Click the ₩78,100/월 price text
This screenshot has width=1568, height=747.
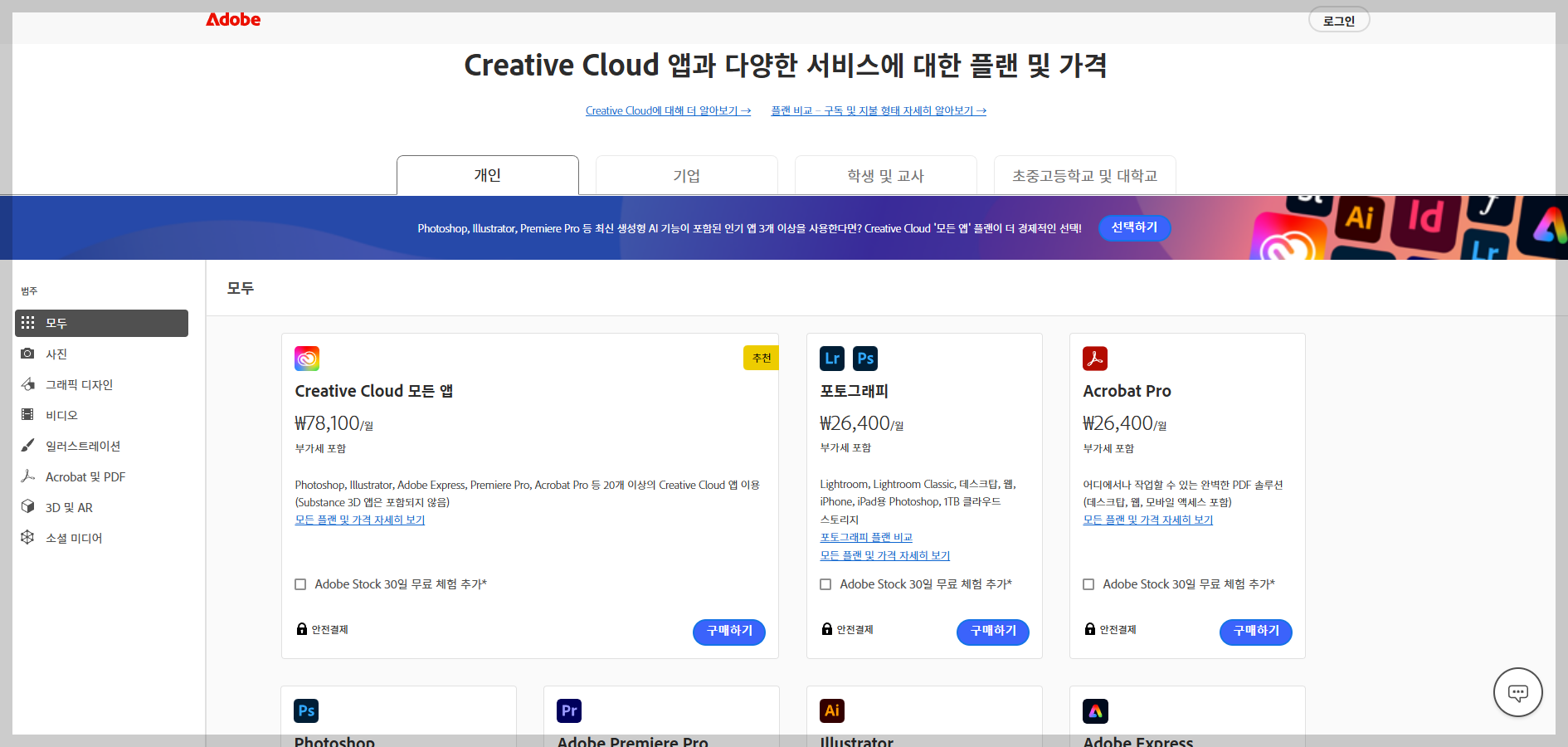[334, 423]
